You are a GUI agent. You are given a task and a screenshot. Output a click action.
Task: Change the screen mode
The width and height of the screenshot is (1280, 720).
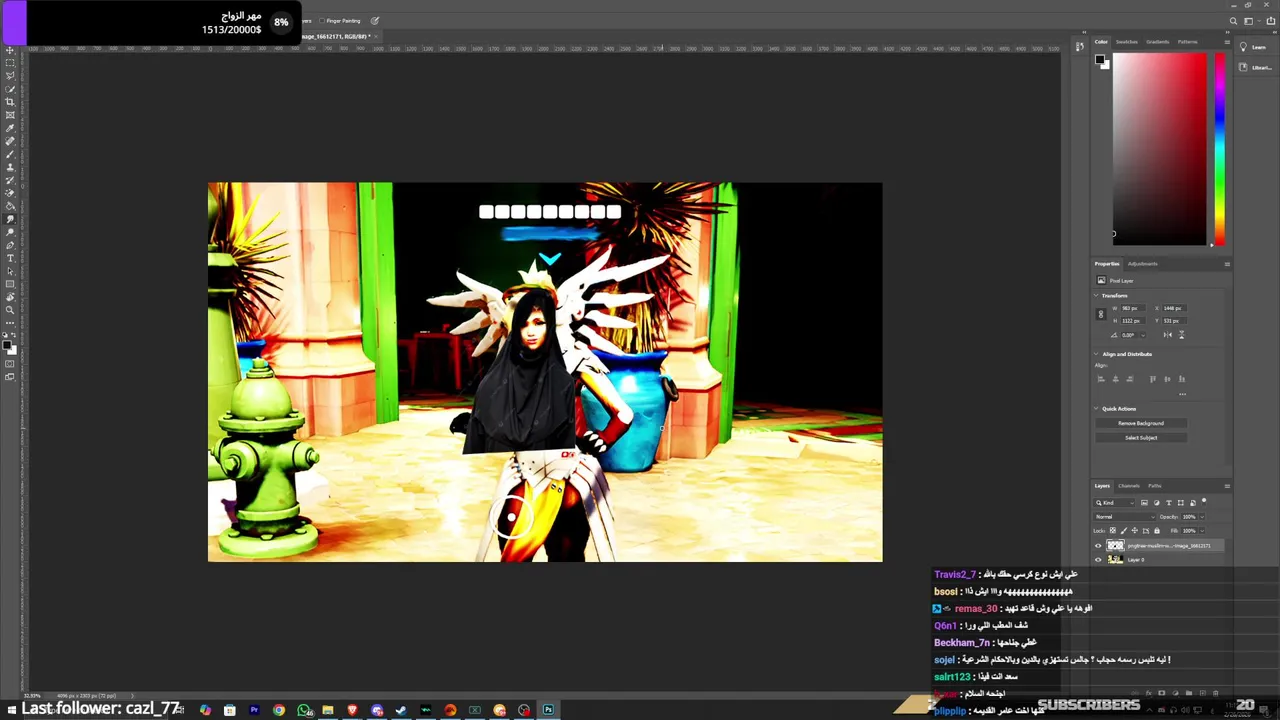(x=9, y=378)
